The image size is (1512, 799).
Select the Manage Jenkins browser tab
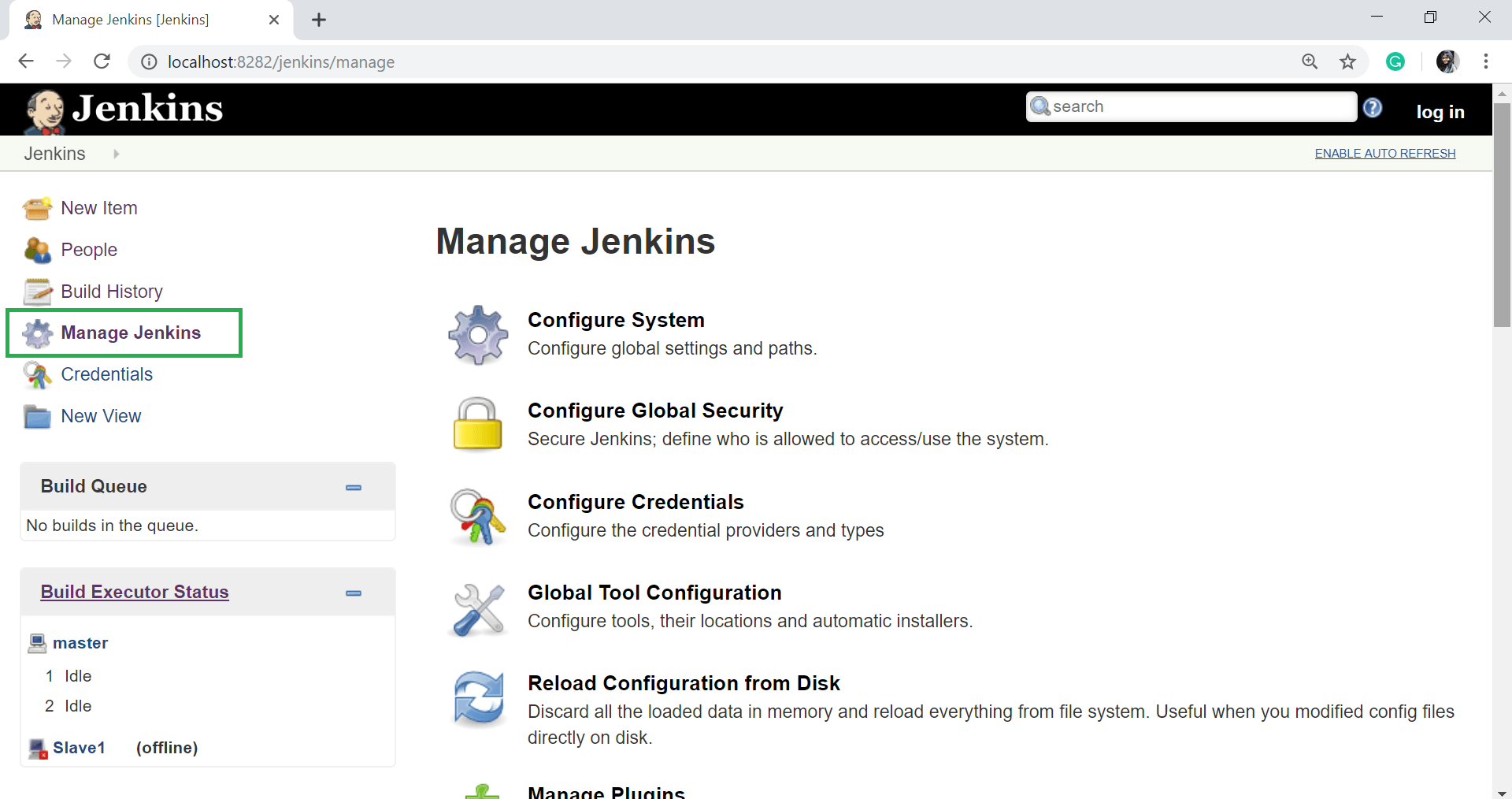coord(151,20)
